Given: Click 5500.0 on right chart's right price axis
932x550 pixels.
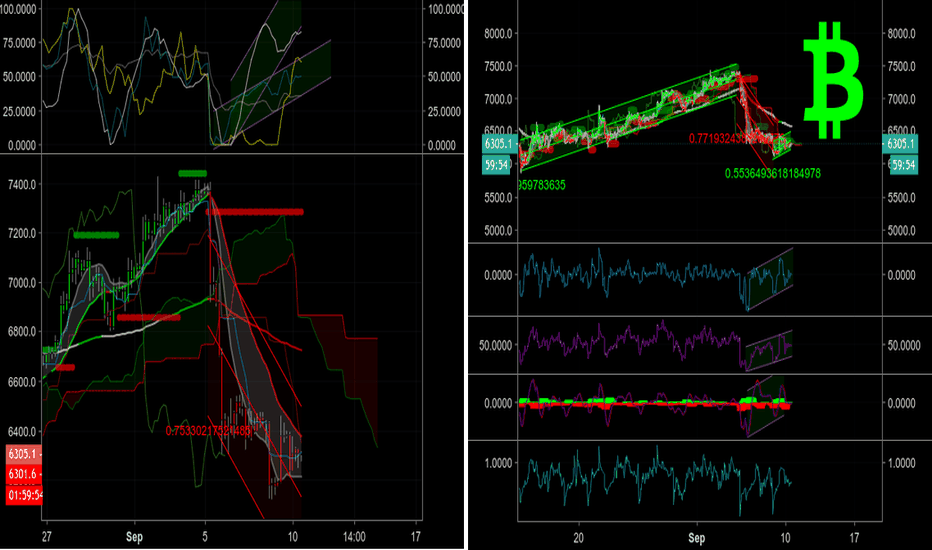Looking at the screenshot, I should [x=901, y=197].
